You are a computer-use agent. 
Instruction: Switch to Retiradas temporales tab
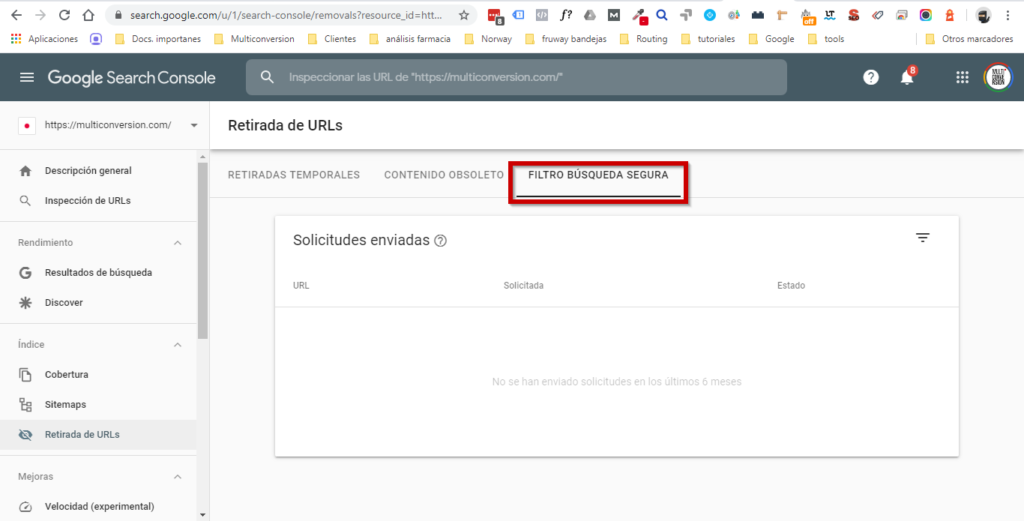pyautogui.click(x=294, y=175)
